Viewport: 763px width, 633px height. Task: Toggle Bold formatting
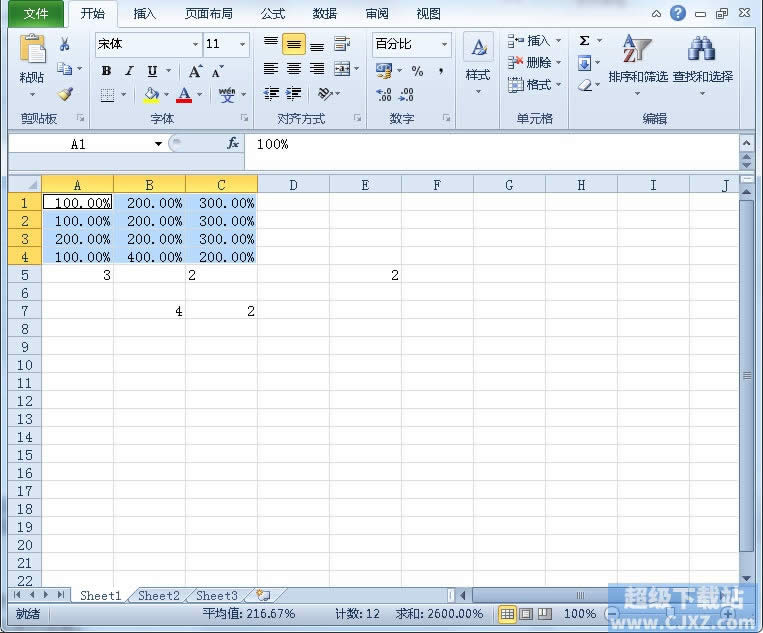pyautogui.click(x=107, y=71)
